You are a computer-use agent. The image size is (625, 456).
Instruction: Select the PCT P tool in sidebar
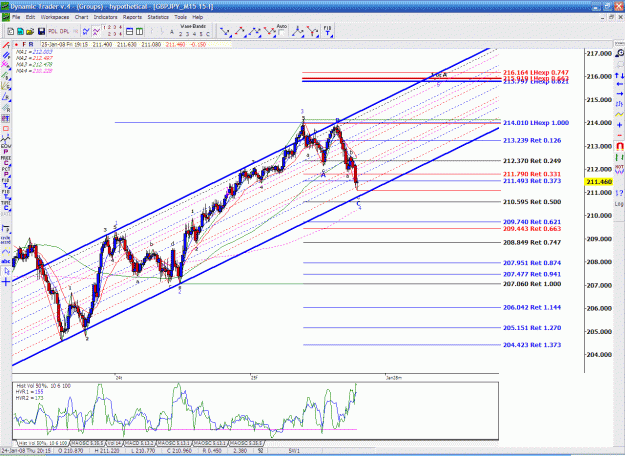6,172
